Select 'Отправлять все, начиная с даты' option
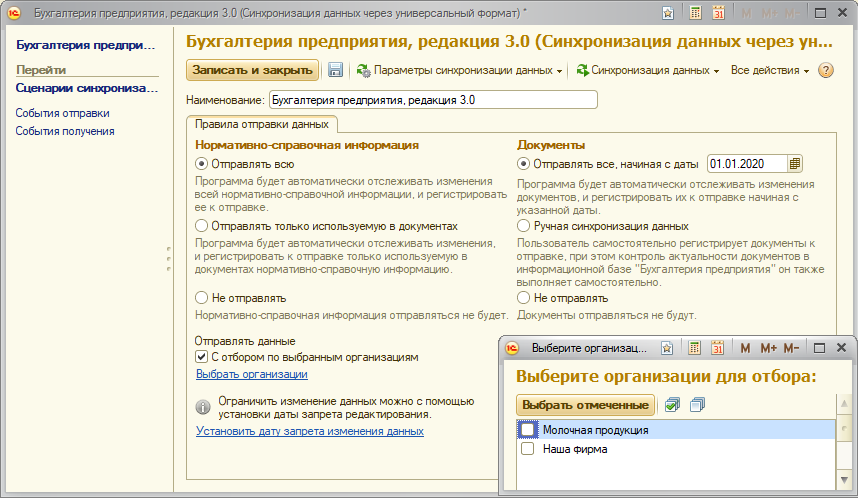The height and width of the screenshot is (498, 858). point(523,164)
